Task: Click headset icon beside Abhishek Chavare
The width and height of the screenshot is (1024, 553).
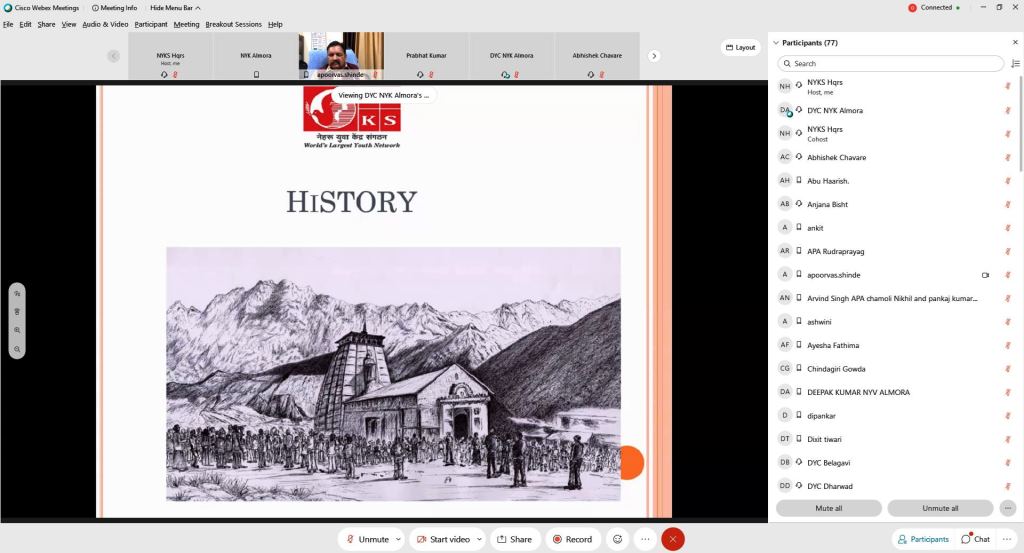Action: [799, 157]
